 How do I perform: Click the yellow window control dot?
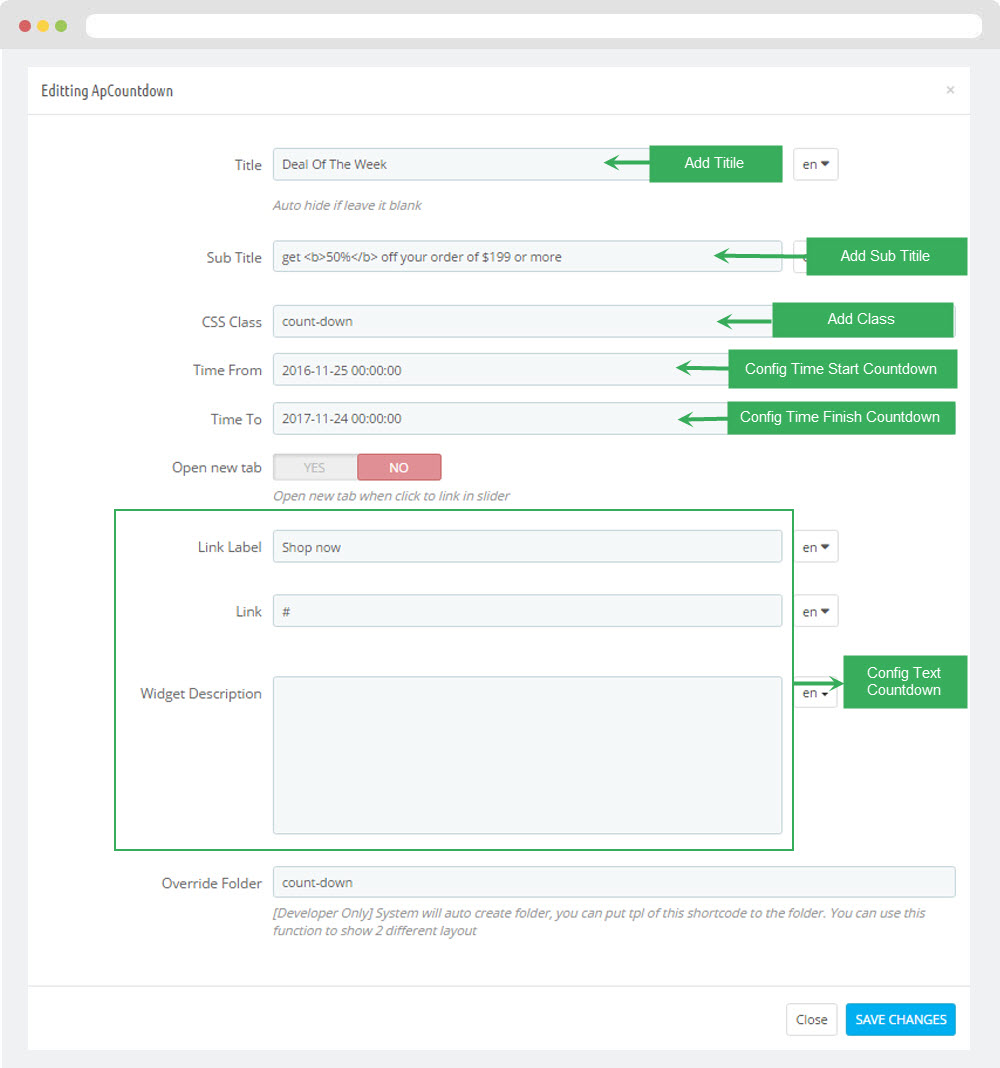pyautogui.click(x=43, y=26)
